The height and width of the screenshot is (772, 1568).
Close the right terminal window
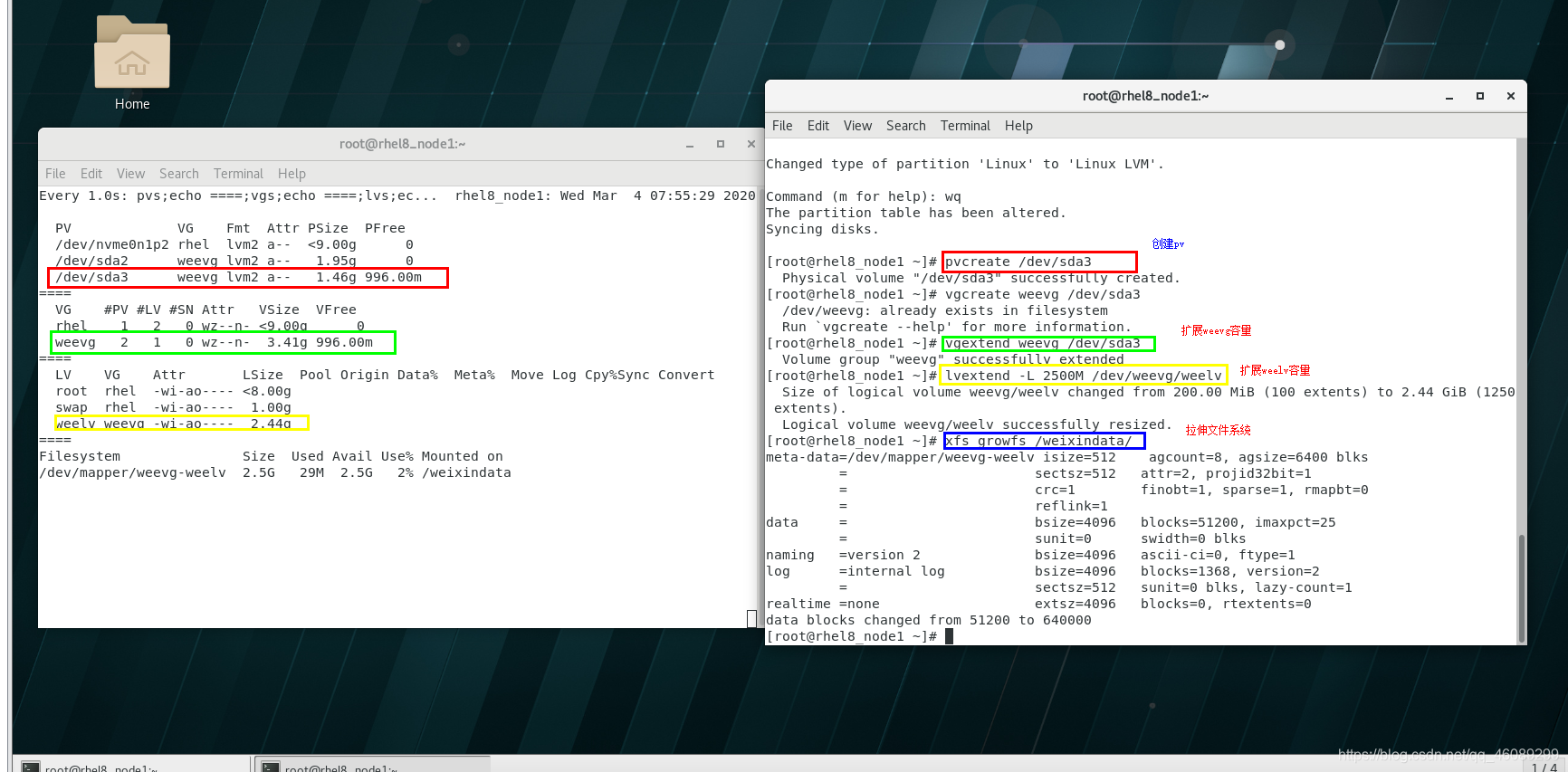pos(1511,96)
